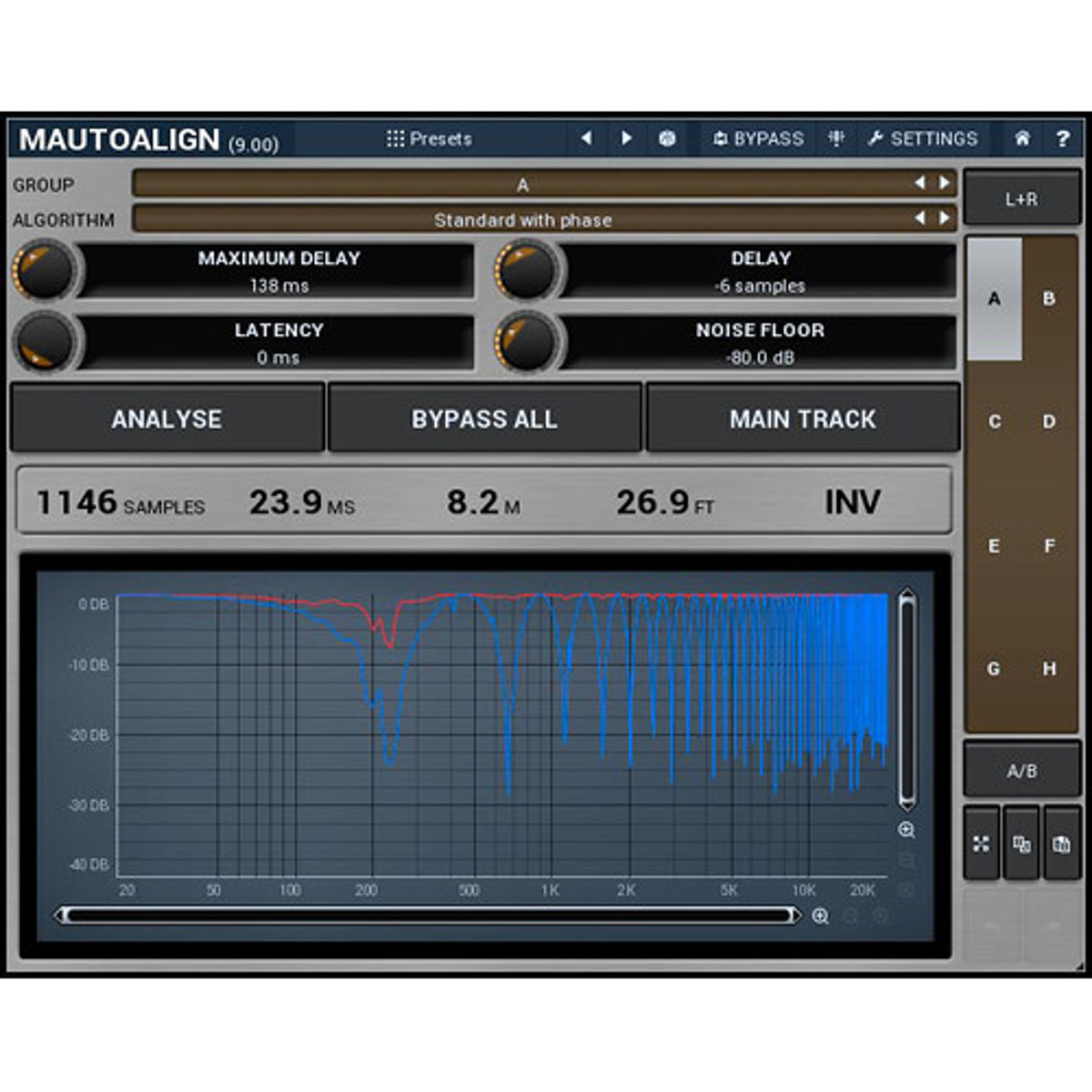Select preset slot D
Image resolution: width=1092 pixels, height=1092 pixels.
click(x=1049, y=421)
